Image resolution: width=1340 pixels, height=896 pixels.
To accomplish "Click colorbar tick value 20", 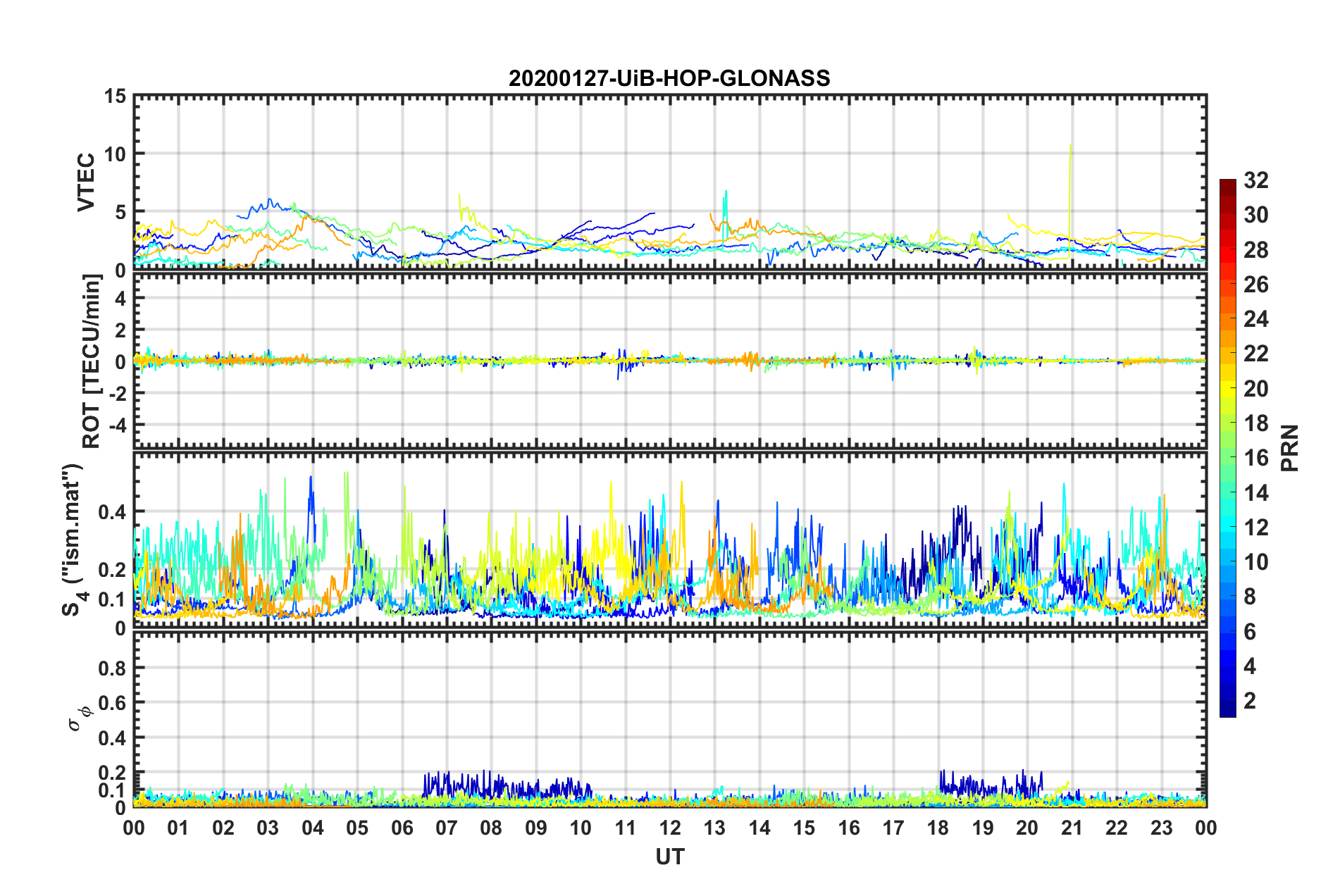I will tap(1256, 389).
